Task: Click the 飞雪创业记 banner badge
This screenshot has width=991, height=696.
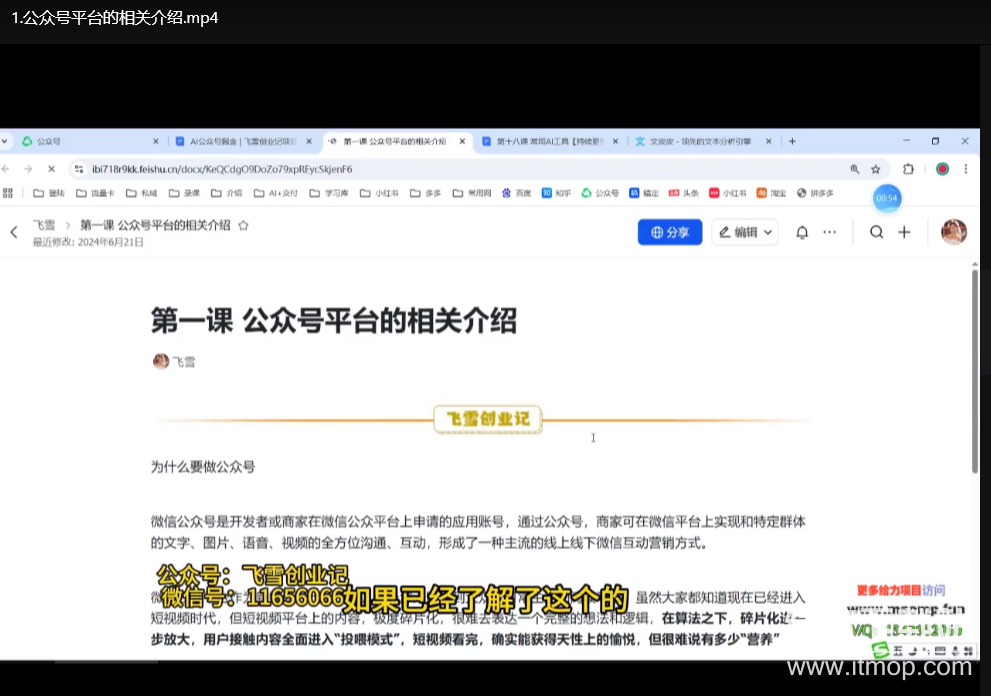Action: 487,419
